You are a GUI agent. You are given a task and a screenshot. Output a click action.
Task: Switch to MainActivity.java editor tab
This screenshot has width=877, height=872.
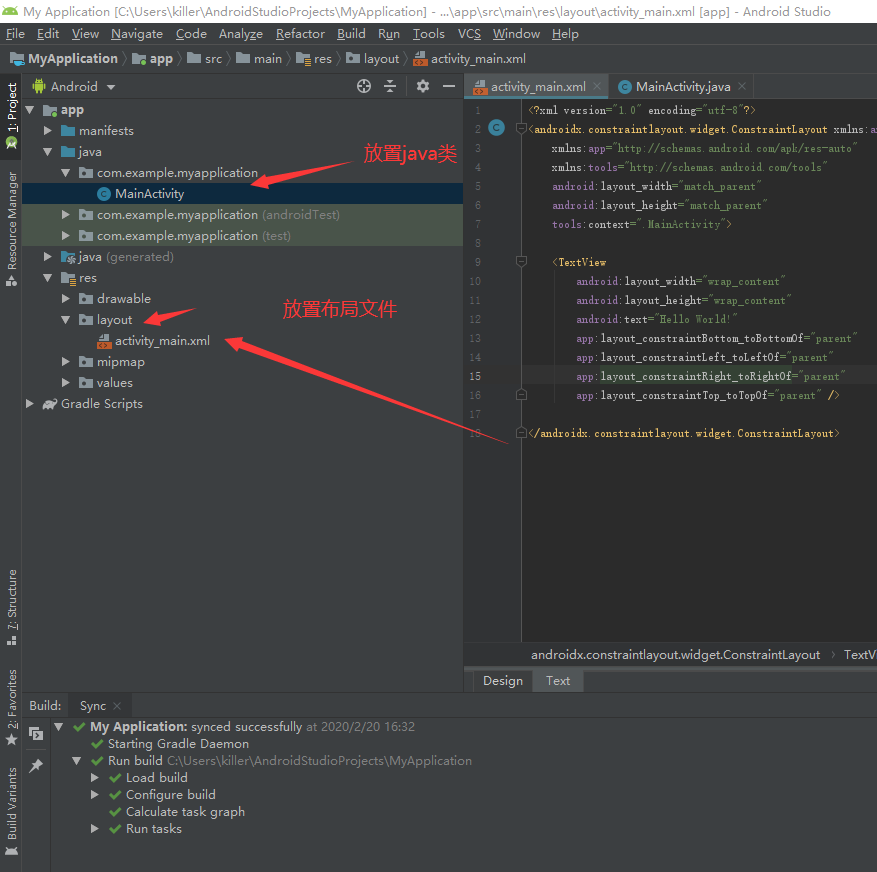[x=682, y=87]
